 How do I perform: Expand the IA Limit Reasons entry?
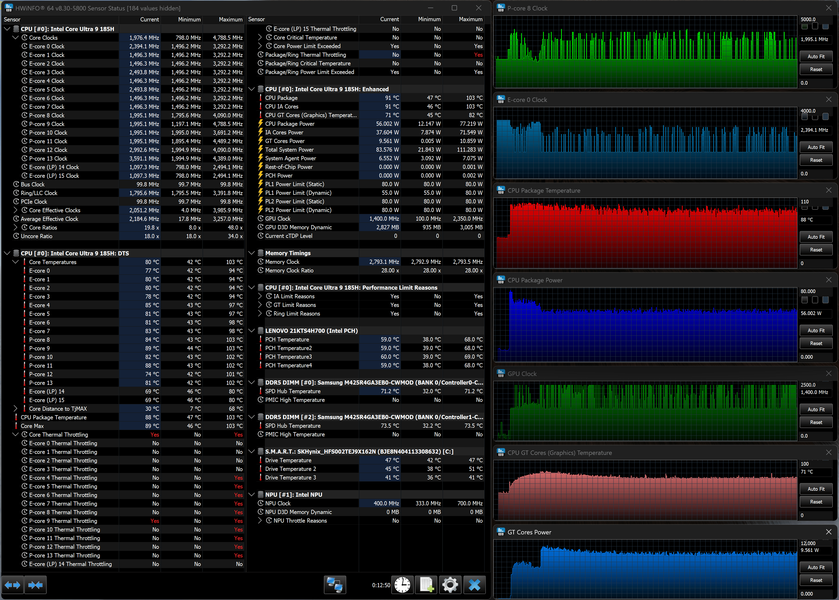pos(260,296)
